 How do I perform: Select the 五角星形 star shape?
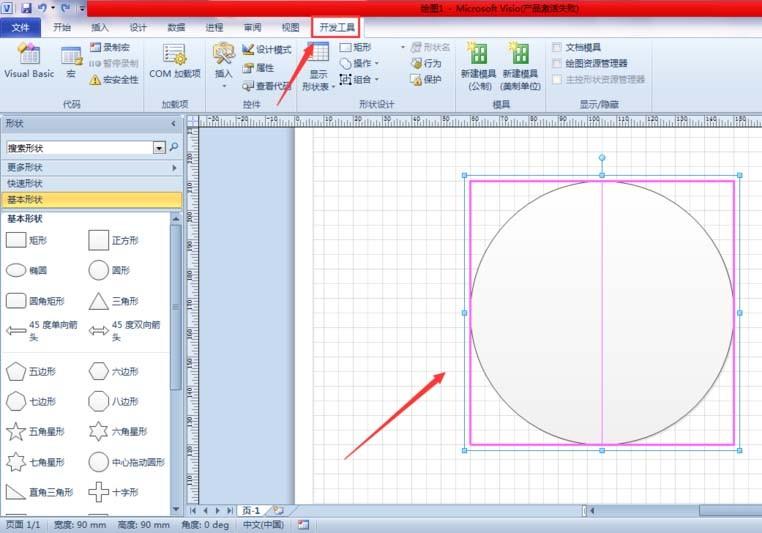click(x=36, y=431)
